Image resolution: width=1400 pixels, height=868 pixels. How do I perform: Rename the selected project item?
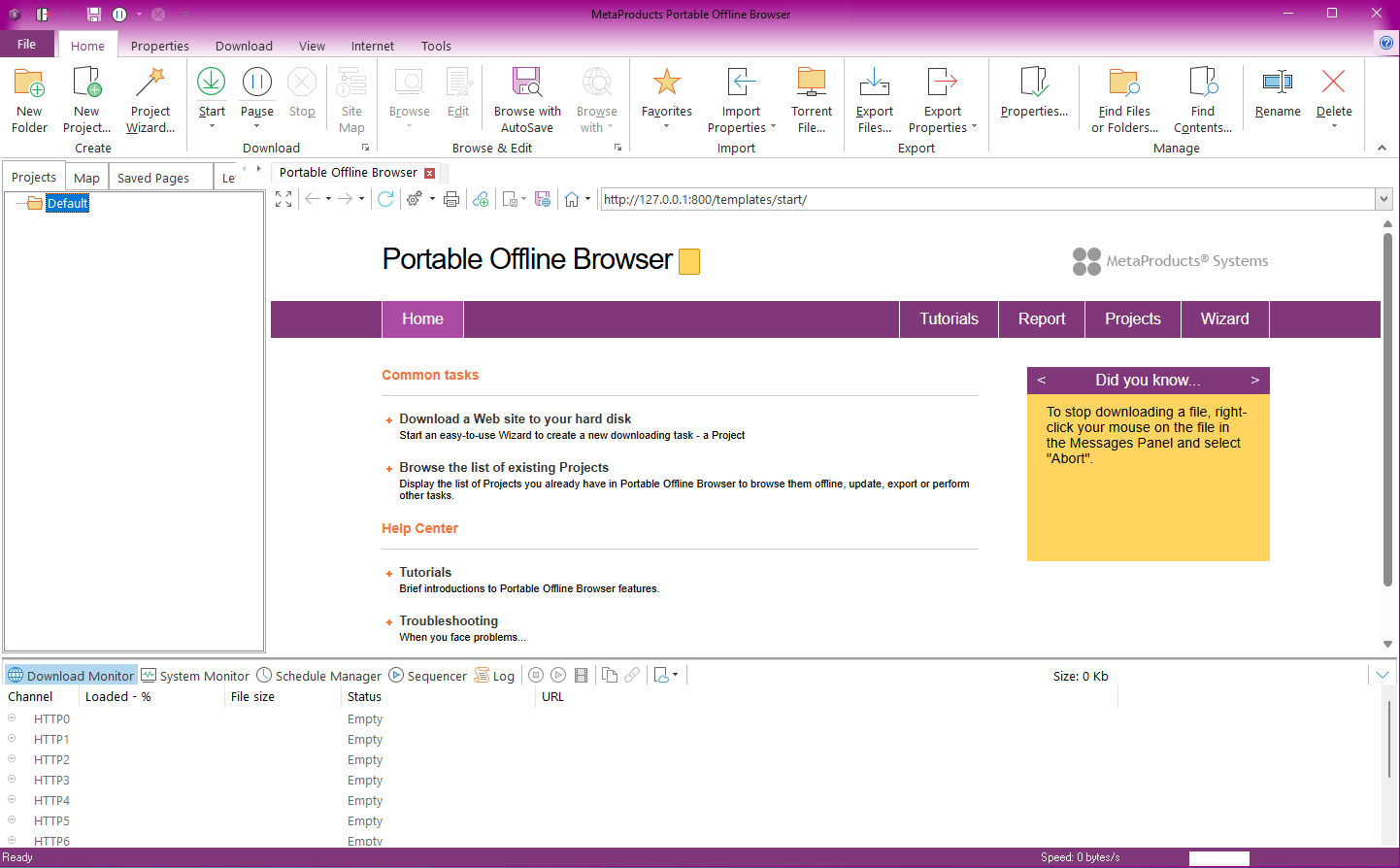click(1278, 93)
